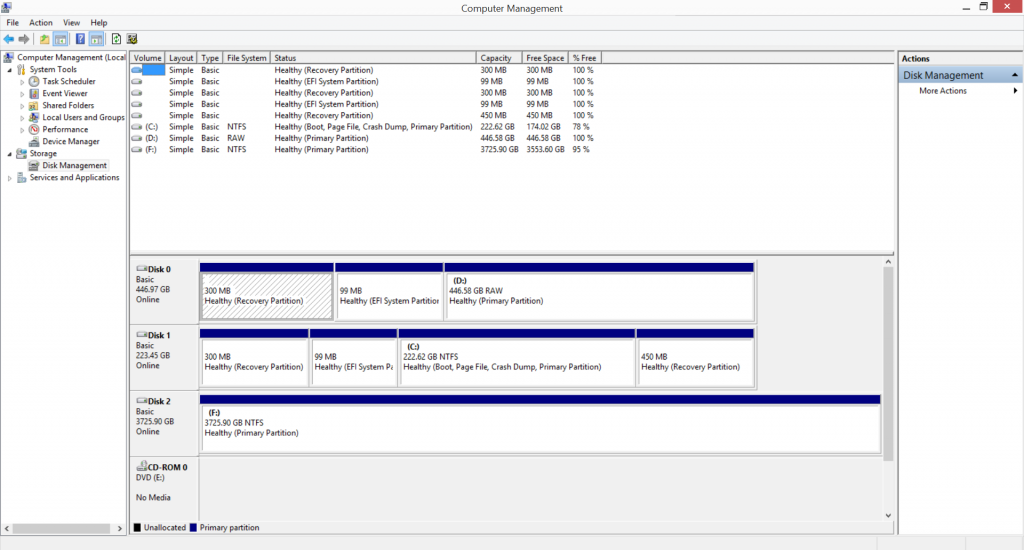
Task: Open the View menu
Action: pyautogui.click(x=72, y=22)
